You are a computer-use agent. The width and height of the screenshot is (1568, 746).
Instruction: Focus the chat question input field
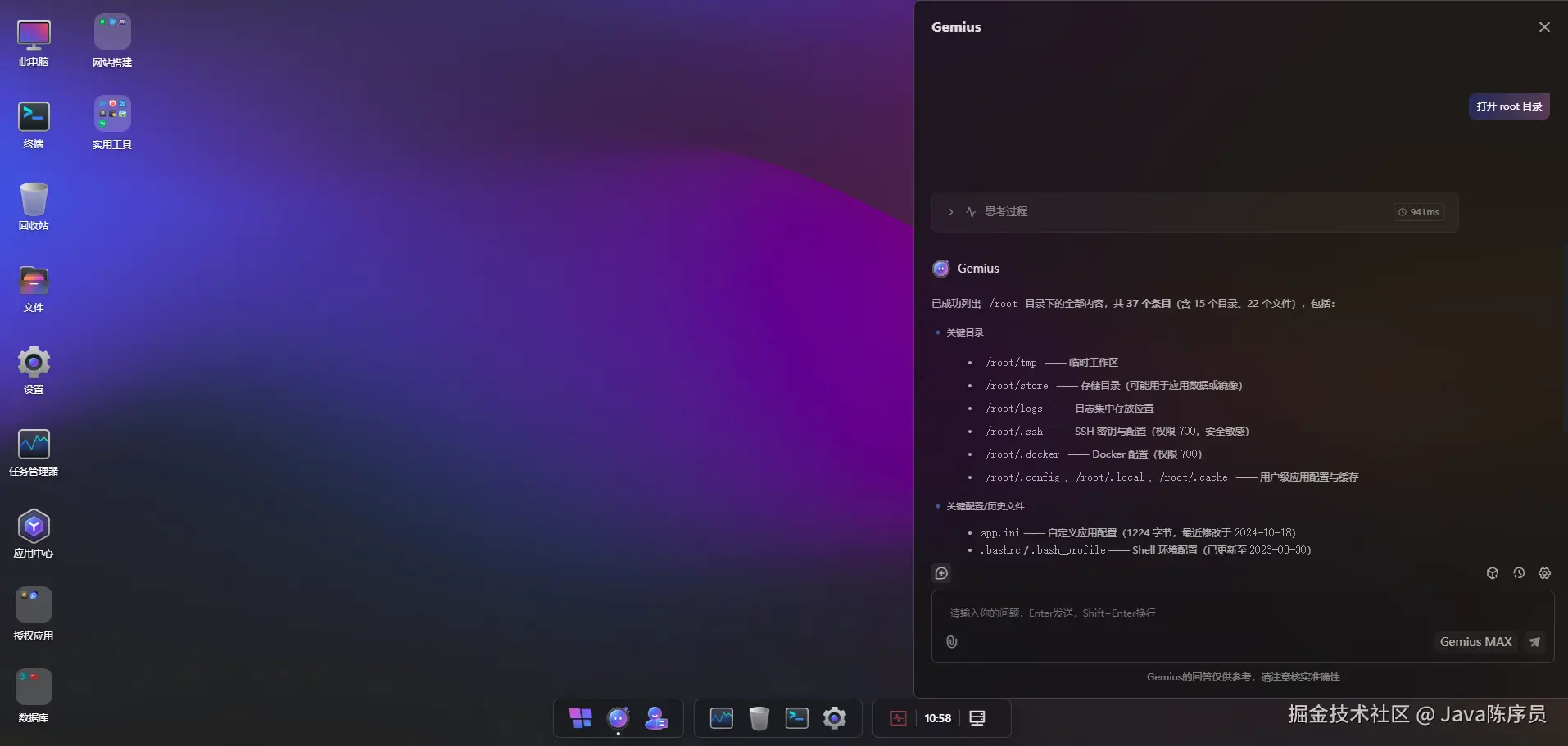click(x=1243, y=613)
